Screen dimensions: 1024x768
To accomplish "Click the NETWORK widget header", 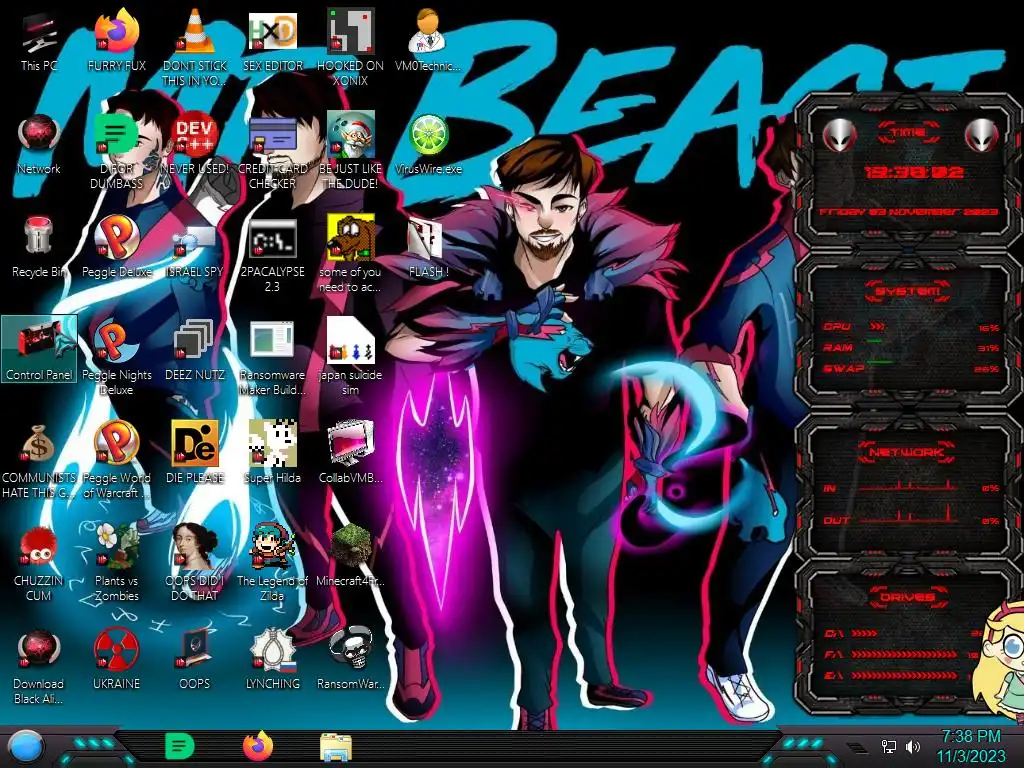I will [908, 451].
